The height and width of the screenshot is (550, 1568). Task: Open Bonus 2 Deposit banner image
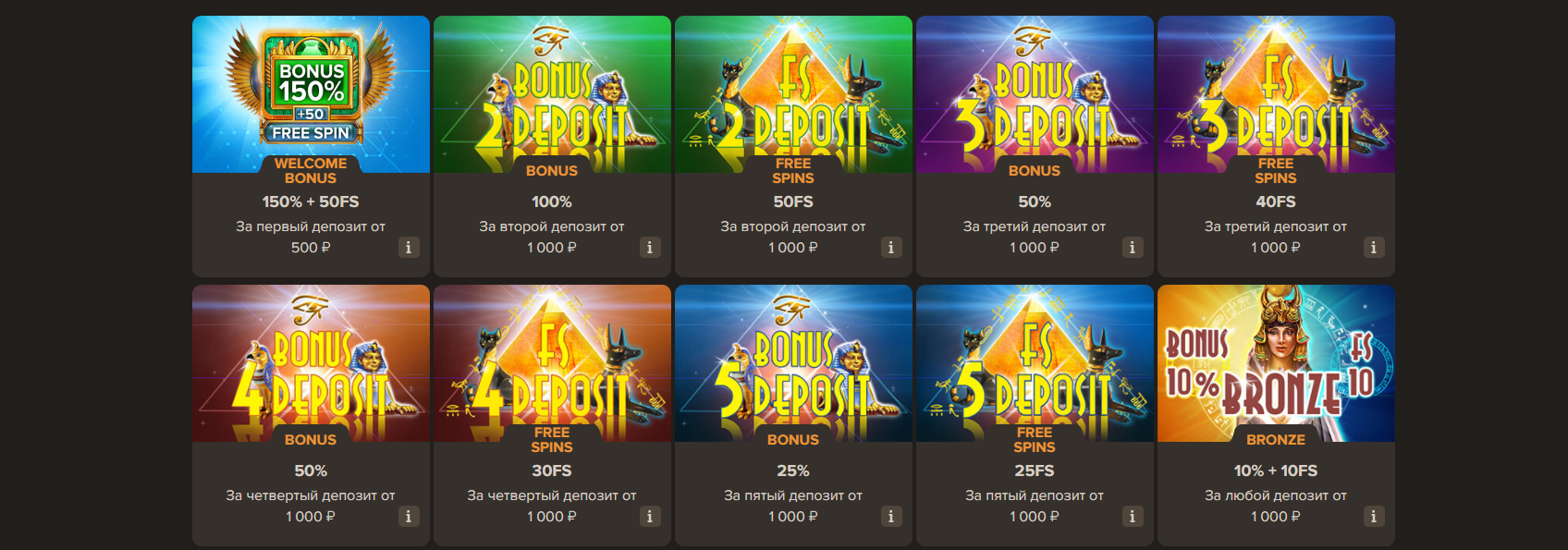tap(552, 94)
